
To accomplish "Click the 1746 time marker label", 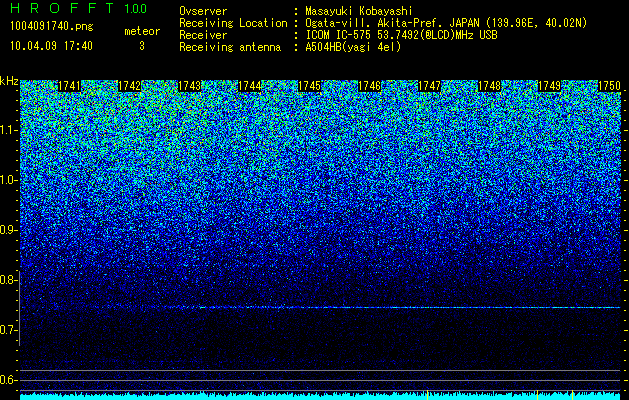I will (369, 86).
